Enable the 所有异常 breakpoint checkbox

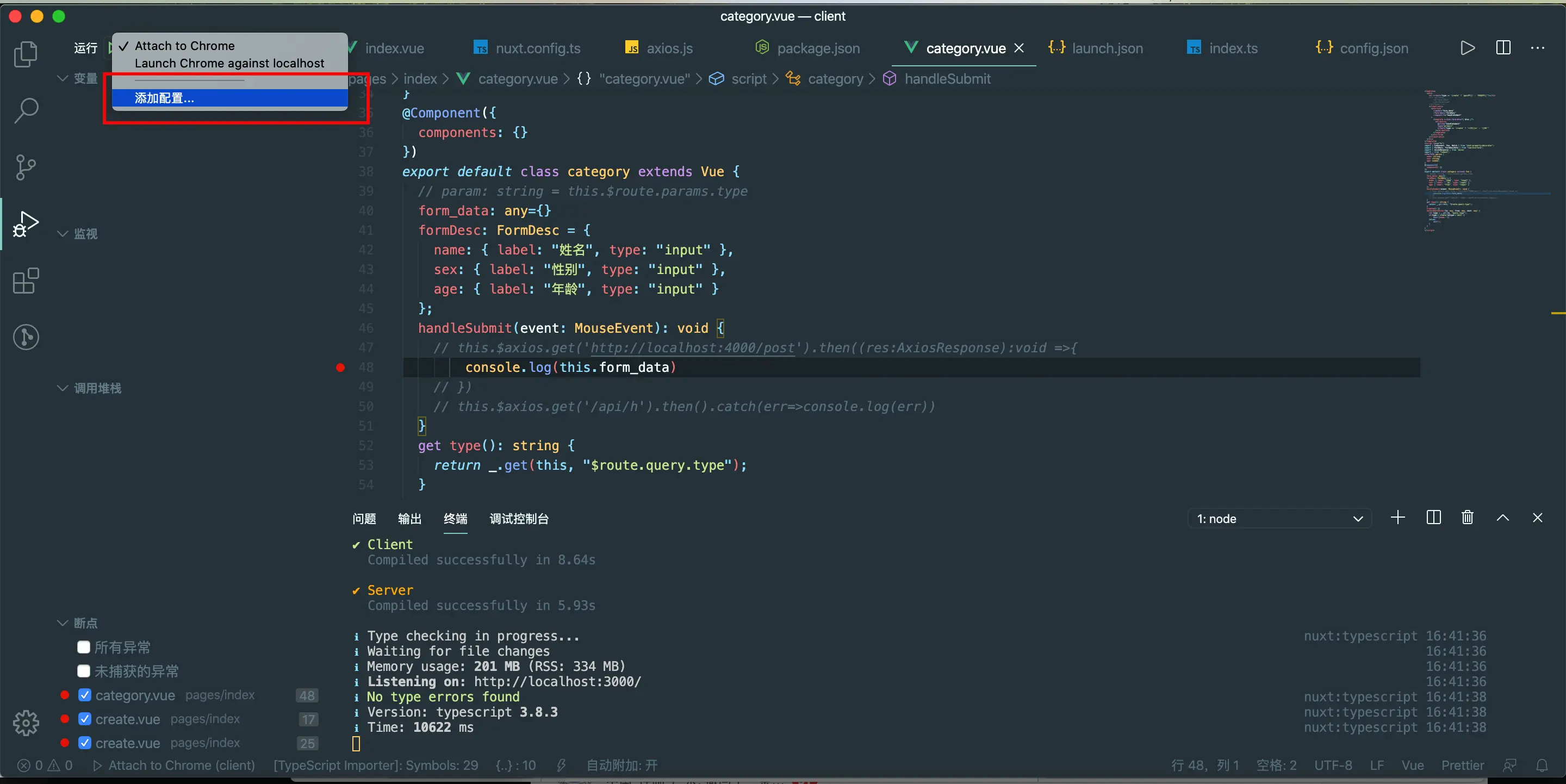coord(84,647)
